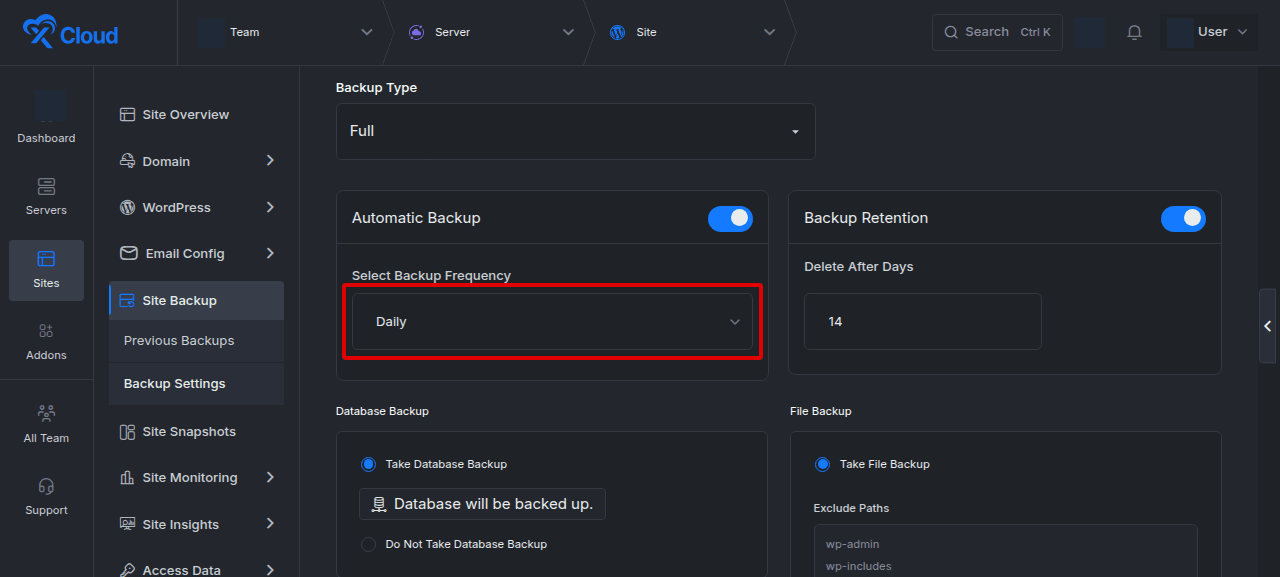Open Site Backup menu item
Screen dimensions: 1280x577
[196, 301]
